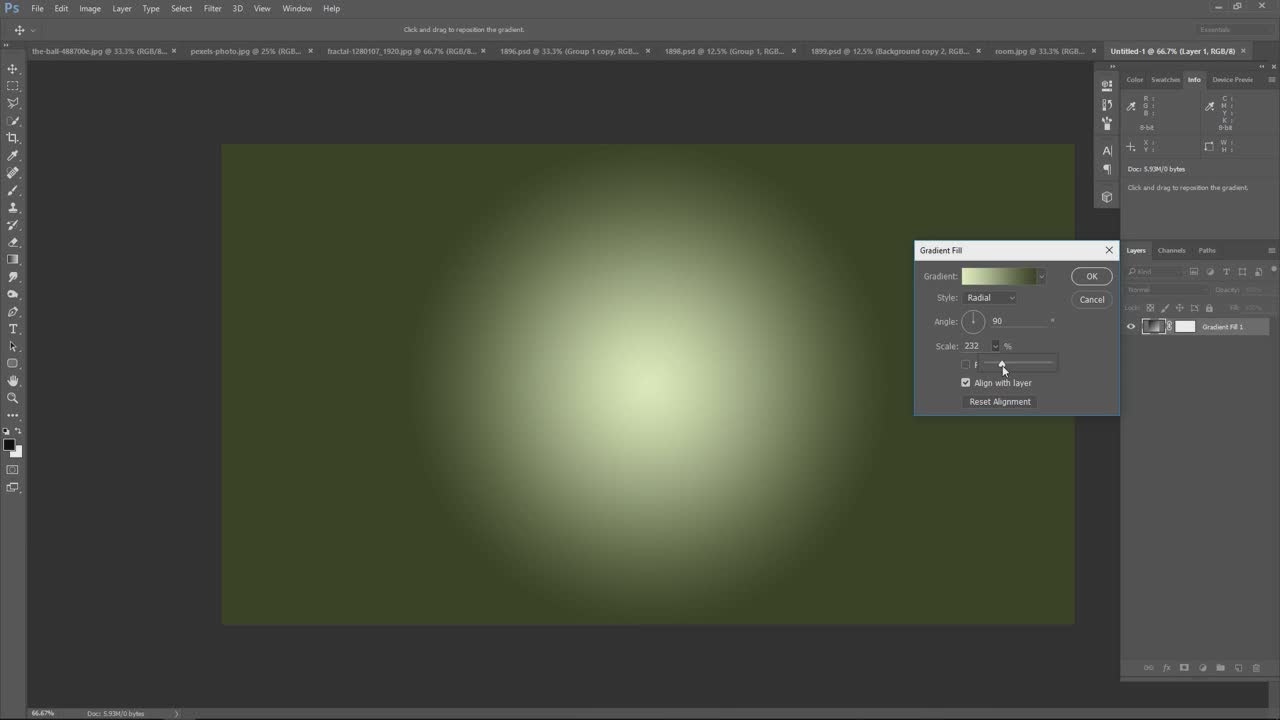
Task: Select the Hand tool
Action: pyautogui.click(x=13, y=381)
